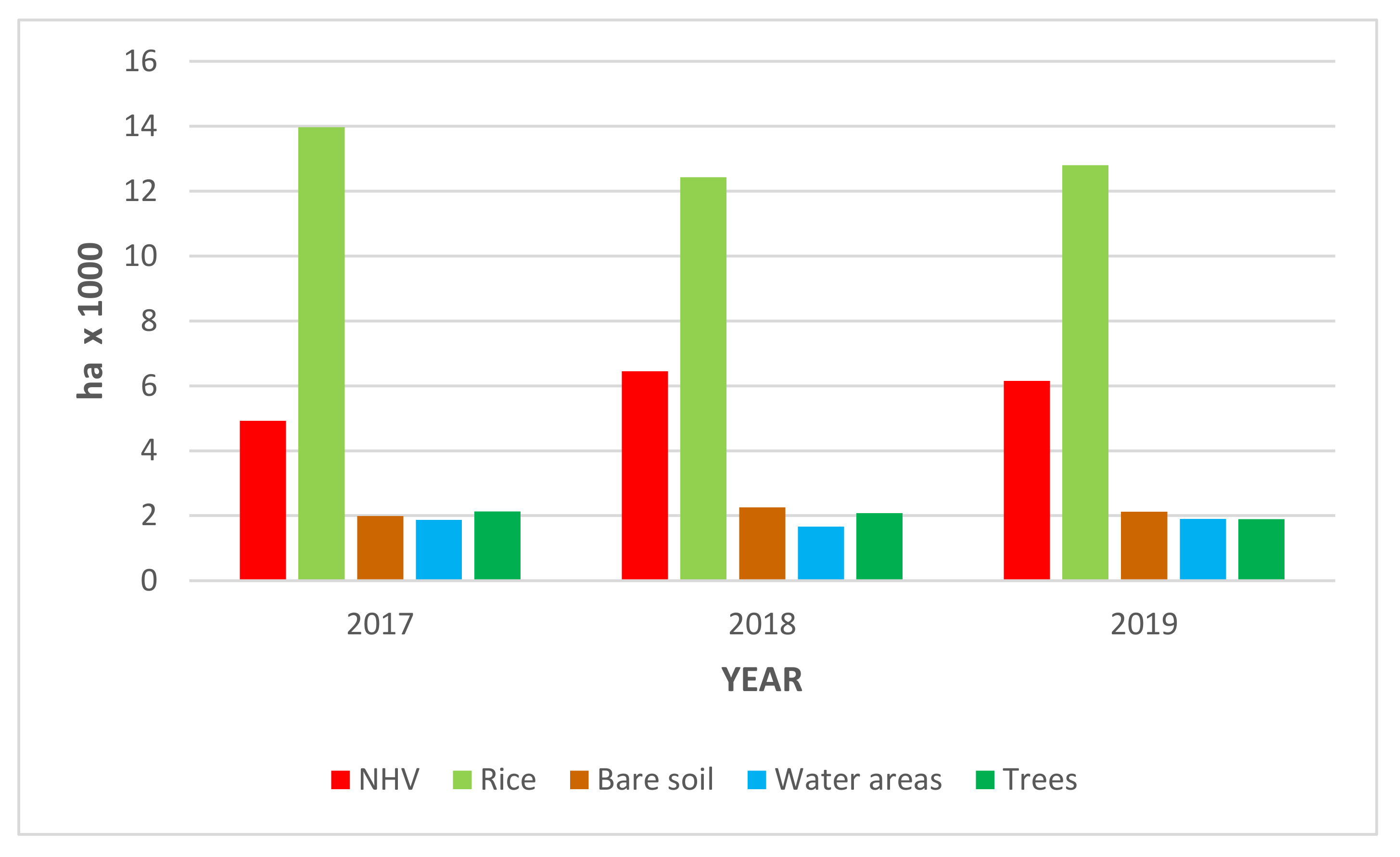Select the ha x 1000 axis title

point(91,321)
